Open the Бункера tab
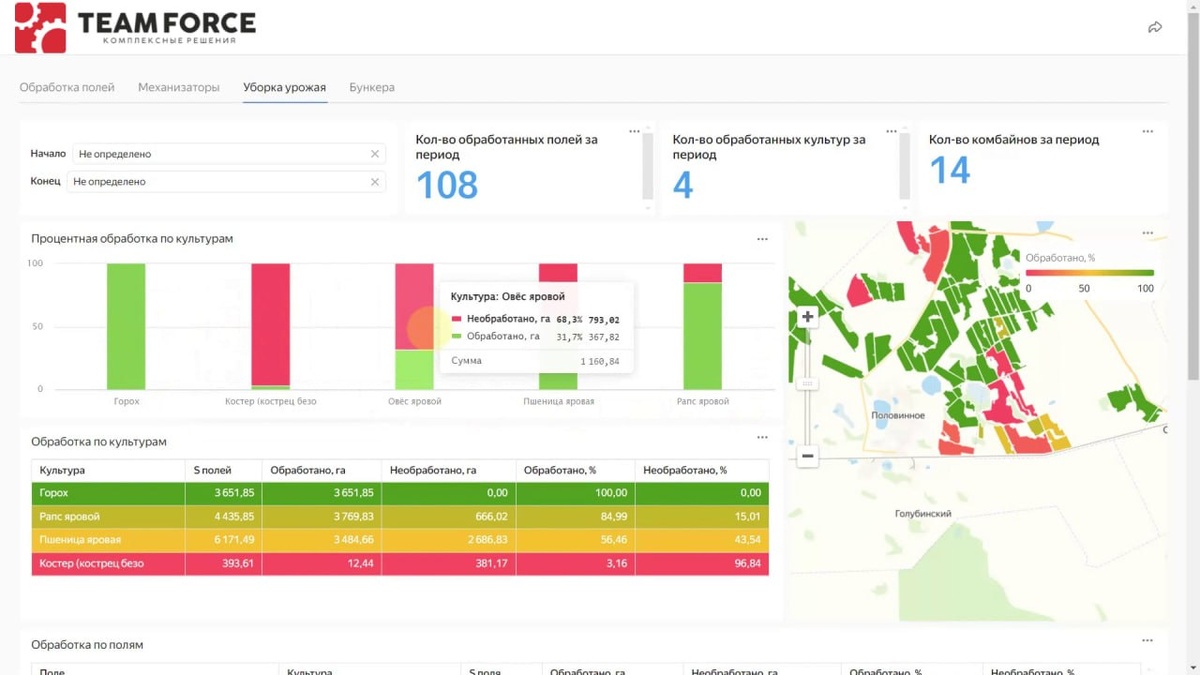Viewport: 1200px width, 675px height. (372, 87)
